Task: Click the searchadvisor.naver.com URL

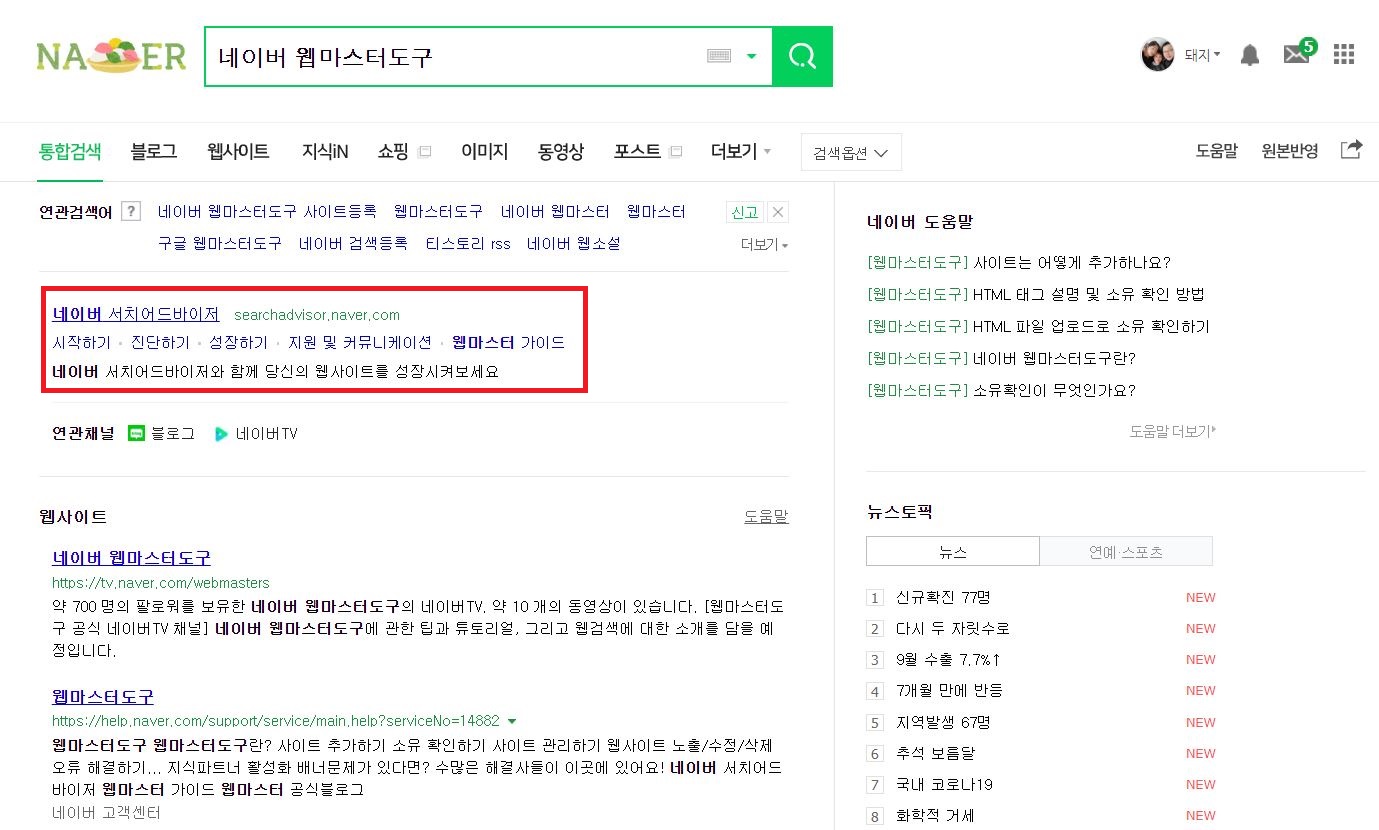Action: (x=317, y=315)
